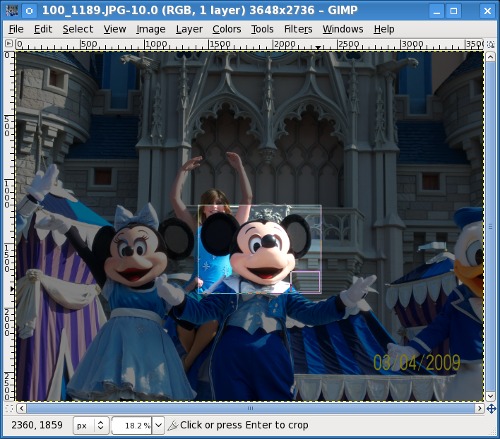Open the px units dropdown
The image size is (500, 439).
click(91, 425)
